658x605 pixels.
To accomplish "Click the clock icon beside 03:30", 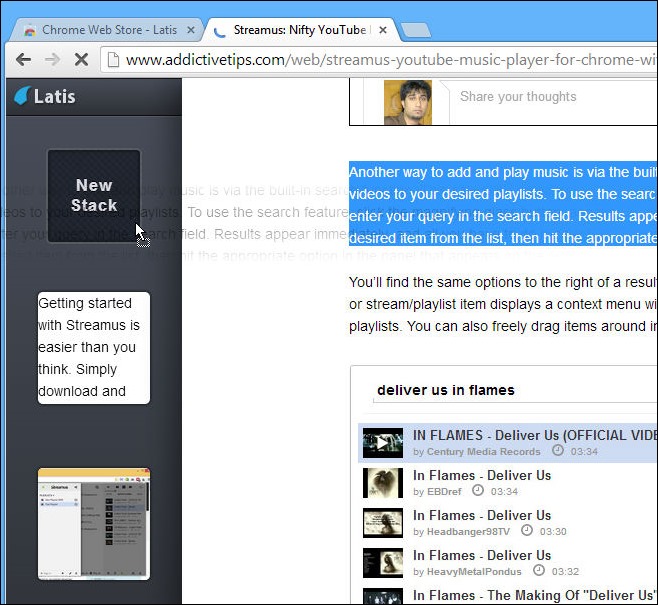I will [527, 530].
